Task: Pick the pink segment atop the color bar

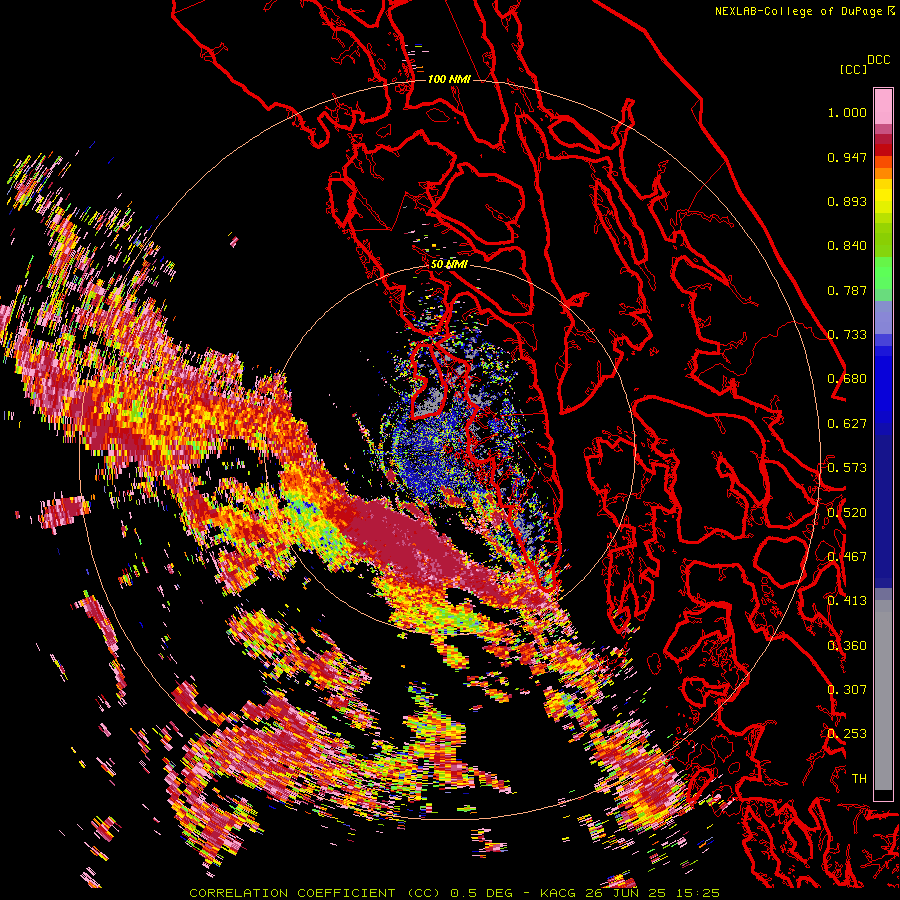Action: pyautogui.click(x=883, y=106)
